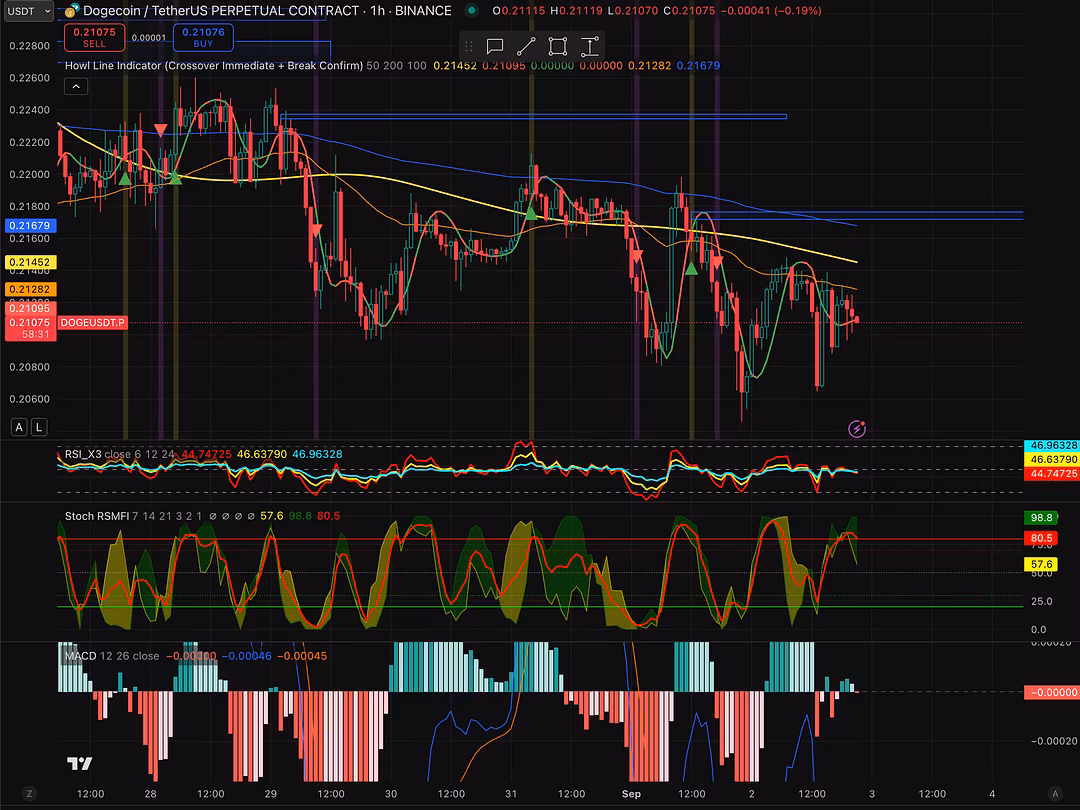The height and width of the screenshot is (810, 1080).
Task: Click the yellow 0.21452 price label on the scale
Action: tap(29, 262)
